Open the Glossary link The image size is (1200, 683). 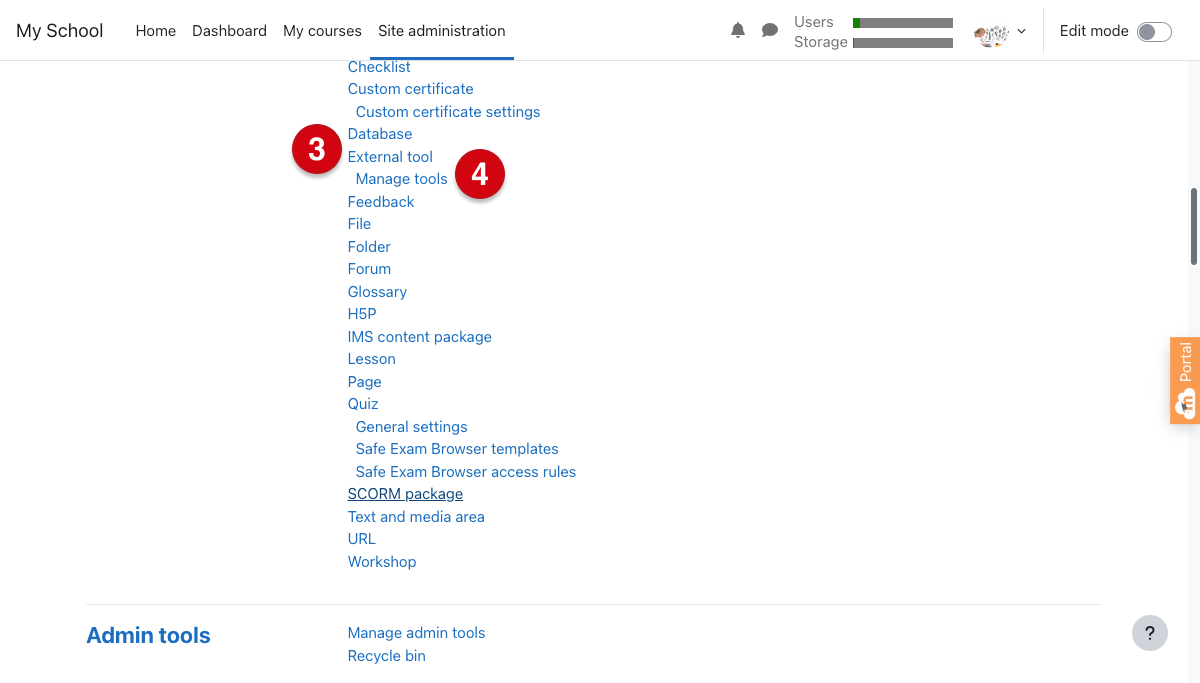click(377, 292)
